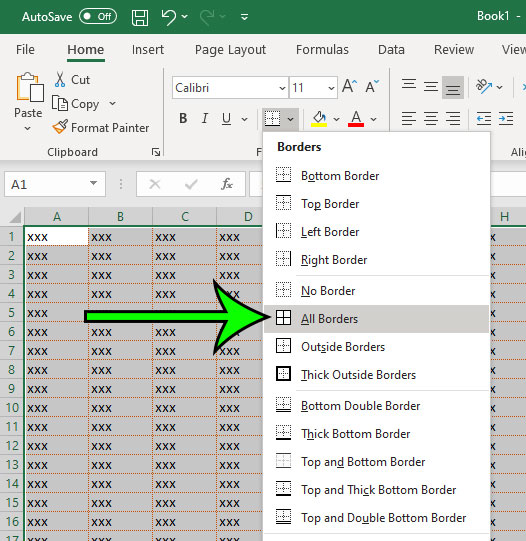Choose Top Border option
The height and width of the screenshot is (541, 526).
coord(377,204)
